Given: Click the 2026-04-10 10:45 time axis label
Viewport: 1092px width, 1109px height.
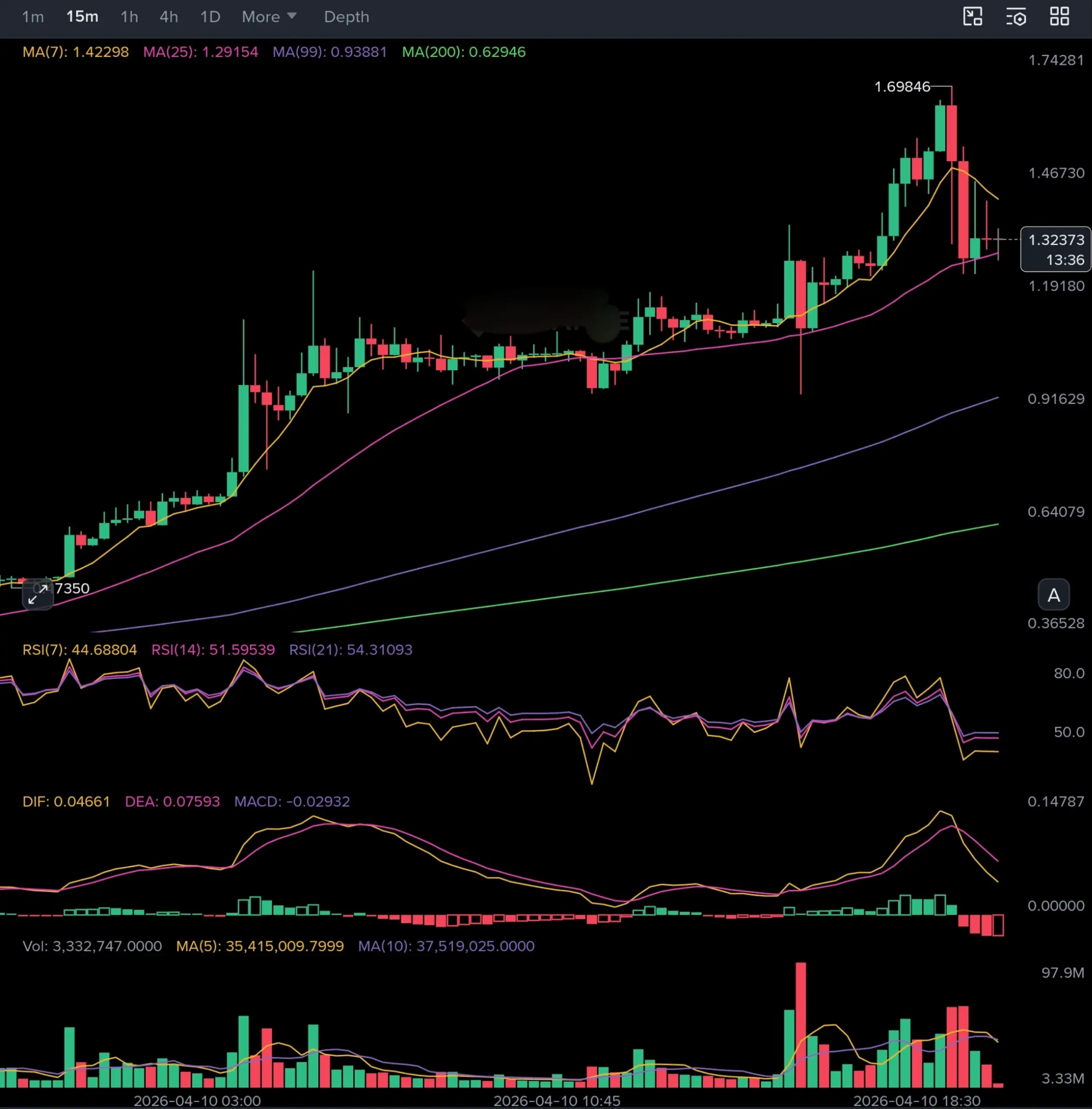Looking at the screenshot, I should [x=556, y=1100].
